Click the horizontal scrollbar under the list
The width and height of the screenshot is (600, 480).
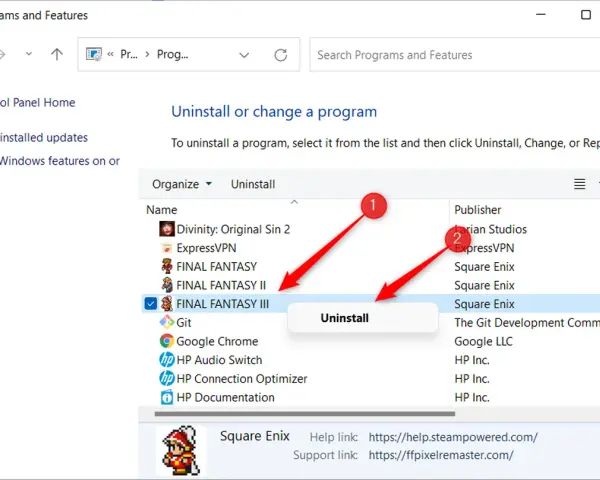(305, 414)
